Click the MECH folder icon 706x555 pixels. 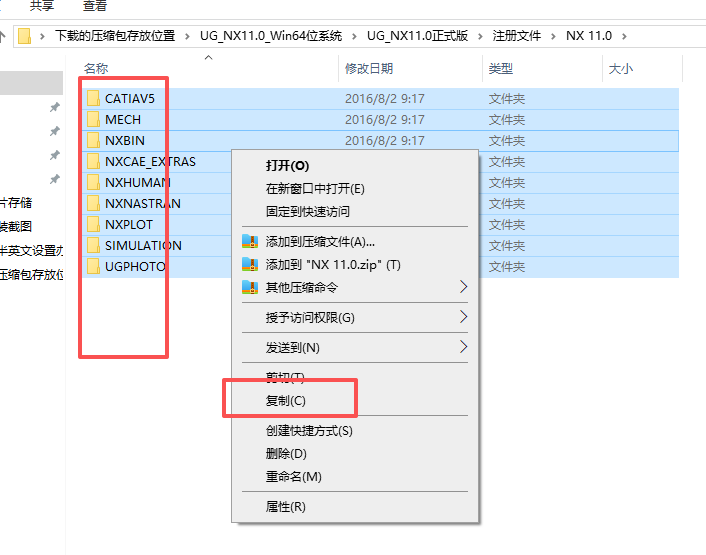(93, 119)
